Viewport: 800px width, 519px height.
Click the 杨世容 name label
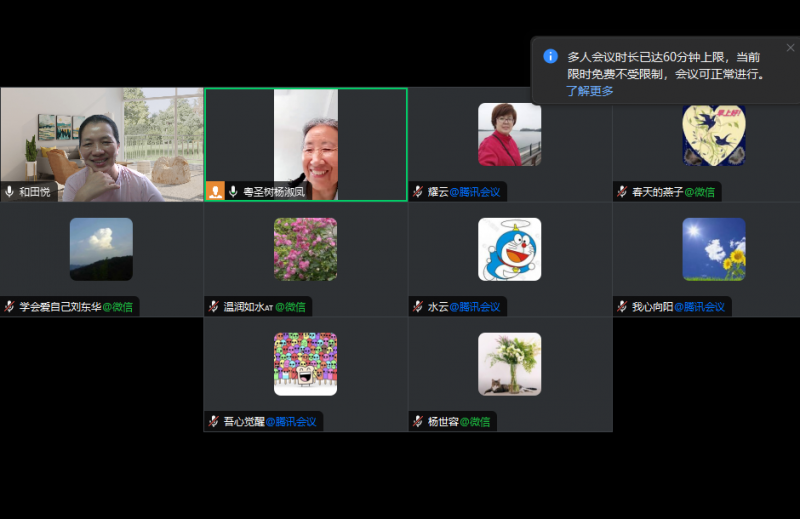(443, 422)
